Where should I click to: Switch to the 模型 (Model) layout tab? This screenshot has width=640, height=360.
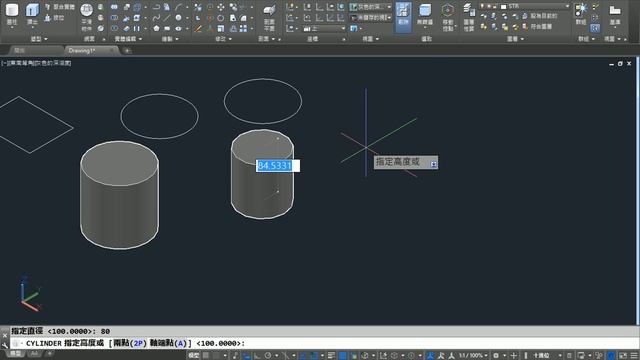coord(16,353)
